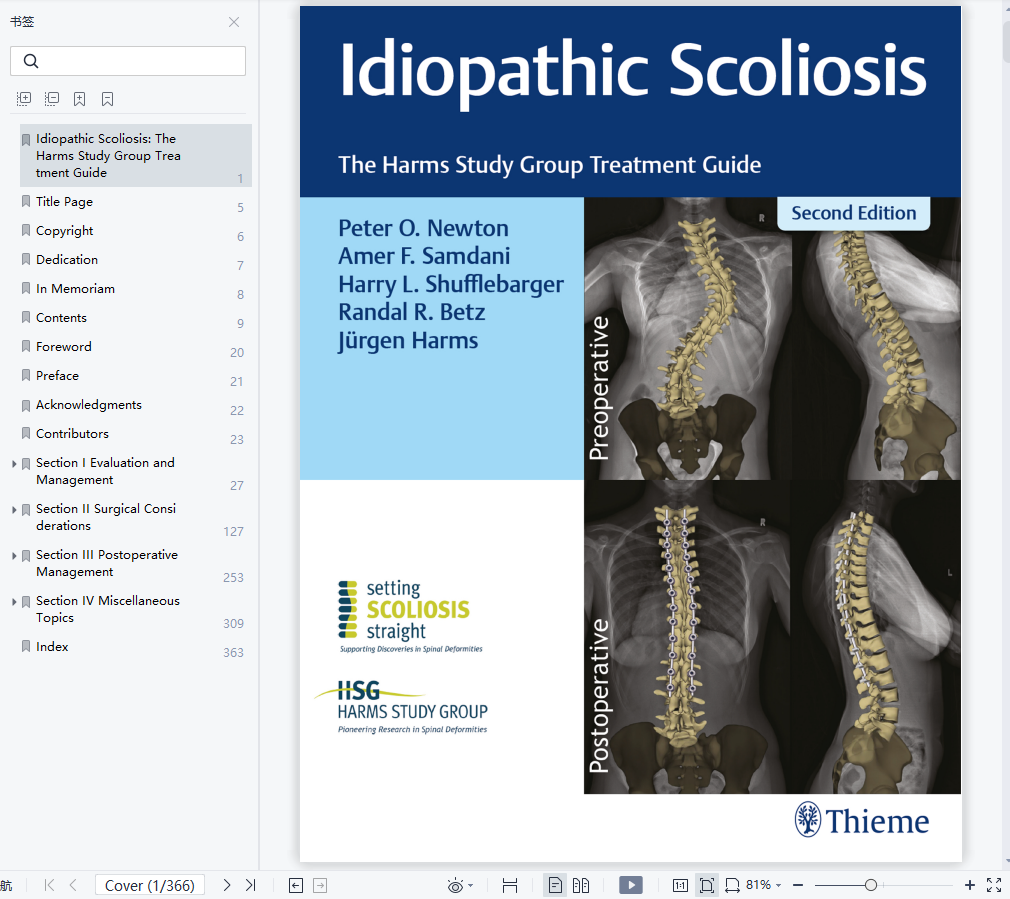Open the Acknowledgments bookmark

click(89, 404)
